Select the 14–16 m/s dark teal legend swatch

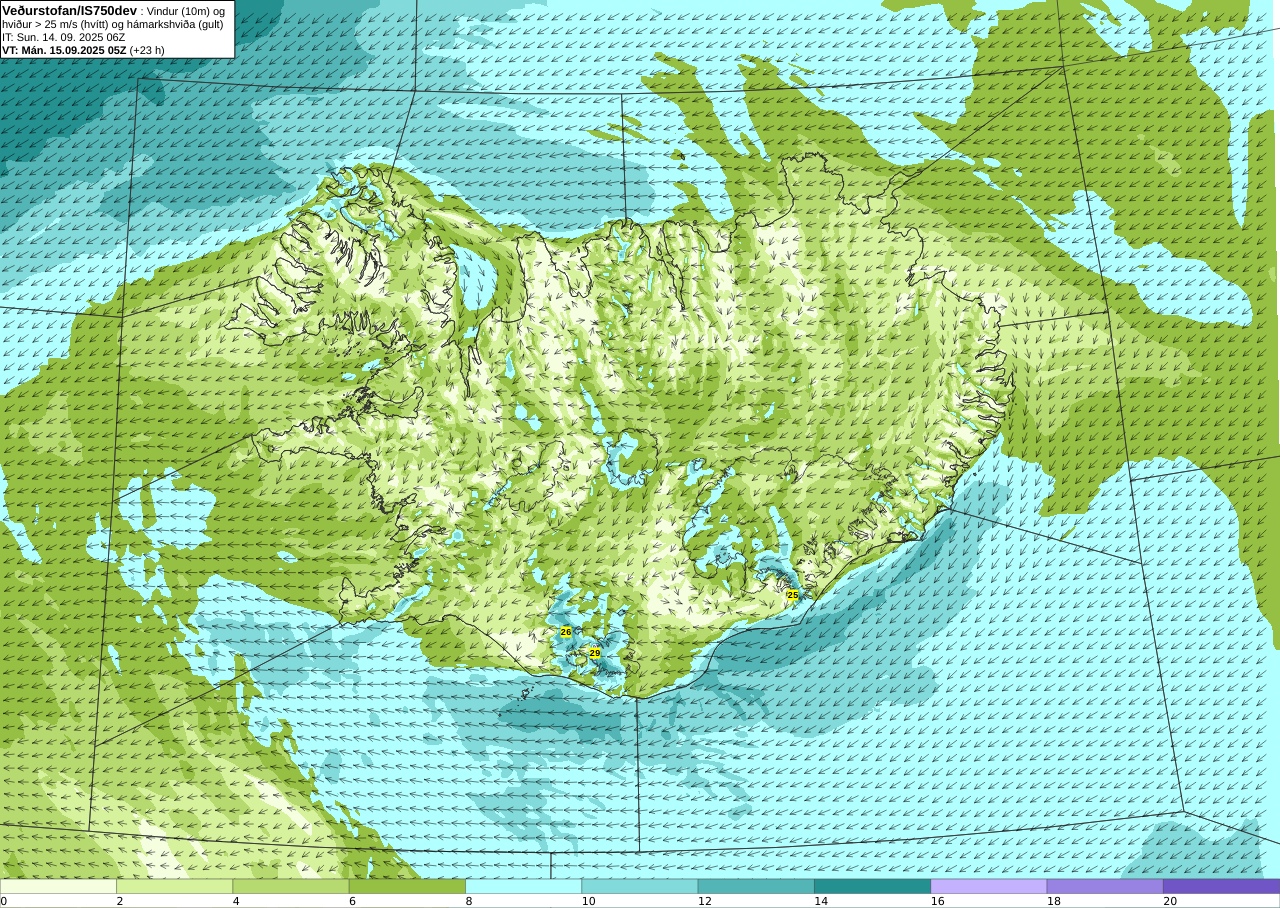[872, 886]
